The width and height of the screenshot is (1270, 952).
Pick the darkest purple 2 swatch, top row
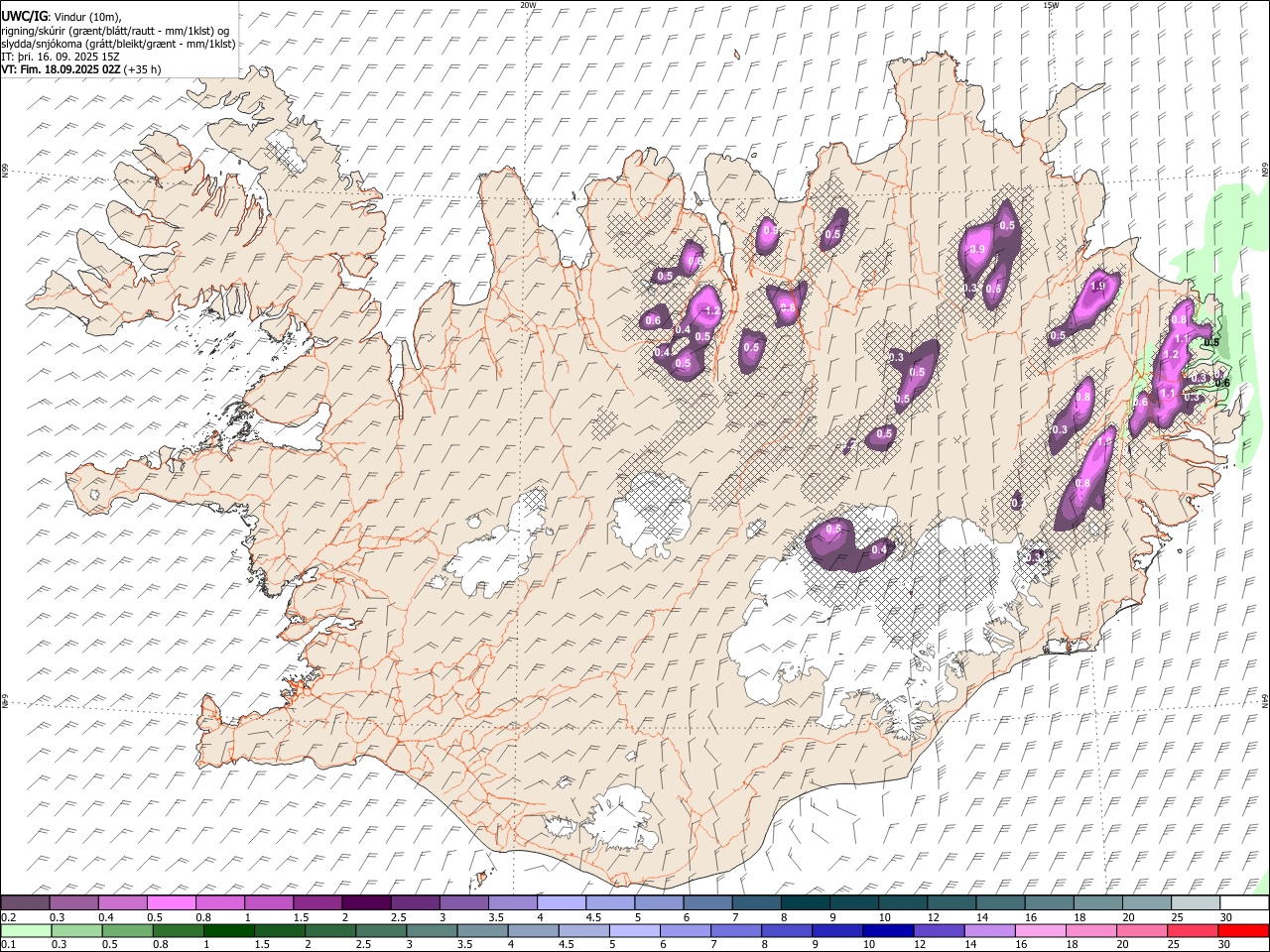pyautogui.click(x=366, y=903)
